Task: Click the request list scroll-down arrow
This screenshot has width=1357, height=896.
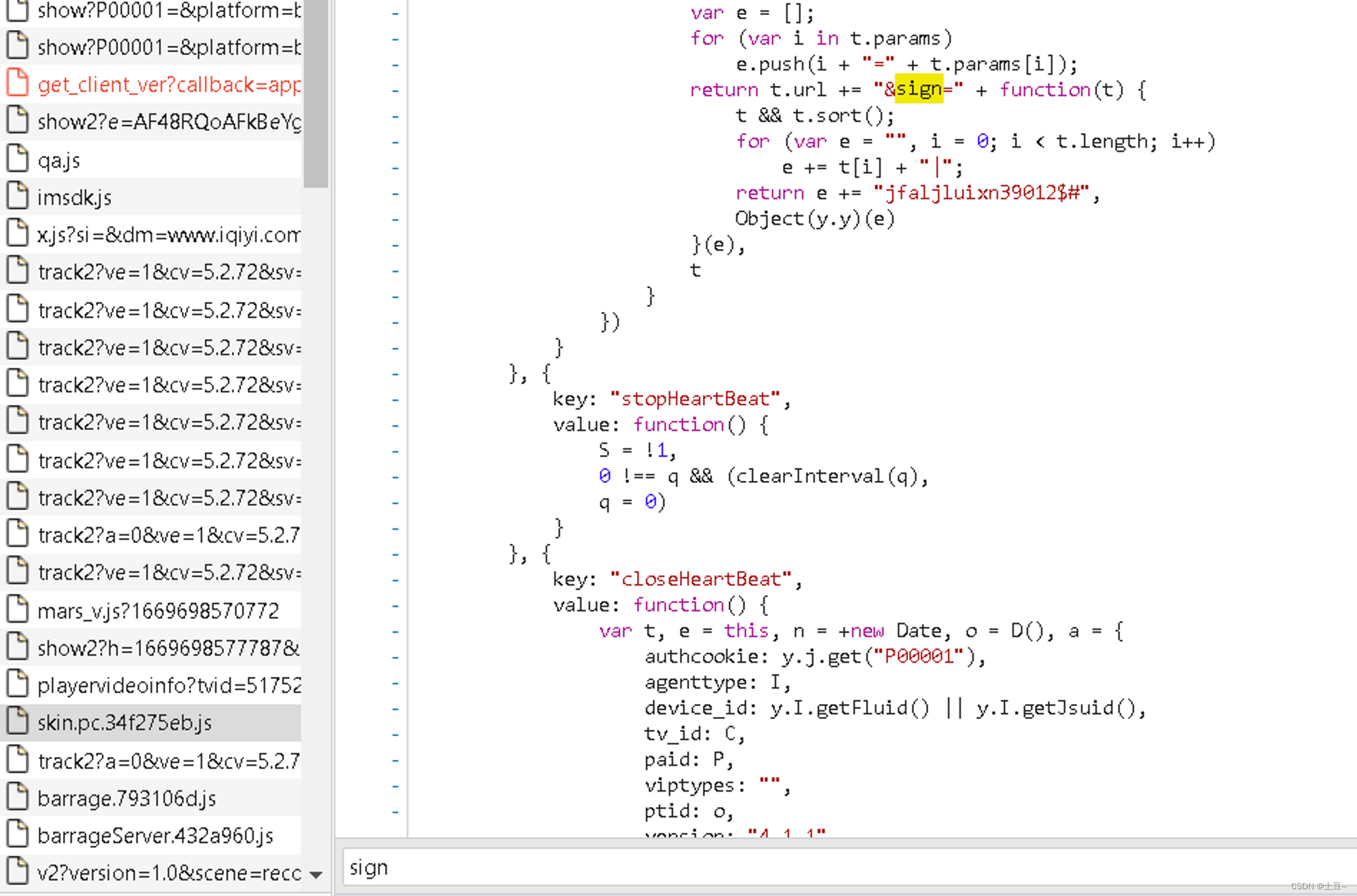Action: coord(316,874)
